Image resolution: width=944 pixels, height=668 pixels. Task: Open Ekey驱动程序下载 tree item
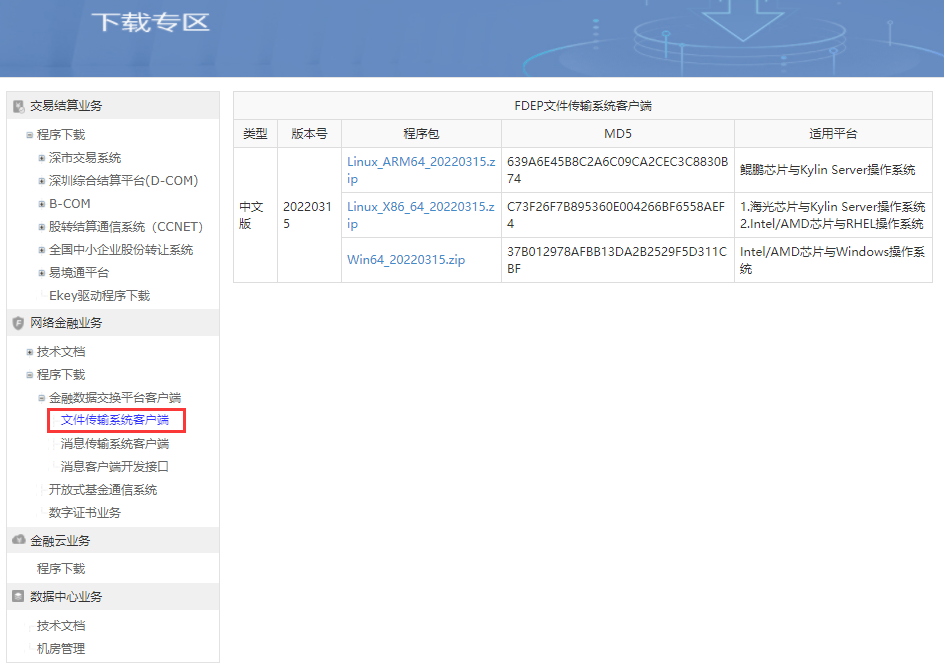99,295
